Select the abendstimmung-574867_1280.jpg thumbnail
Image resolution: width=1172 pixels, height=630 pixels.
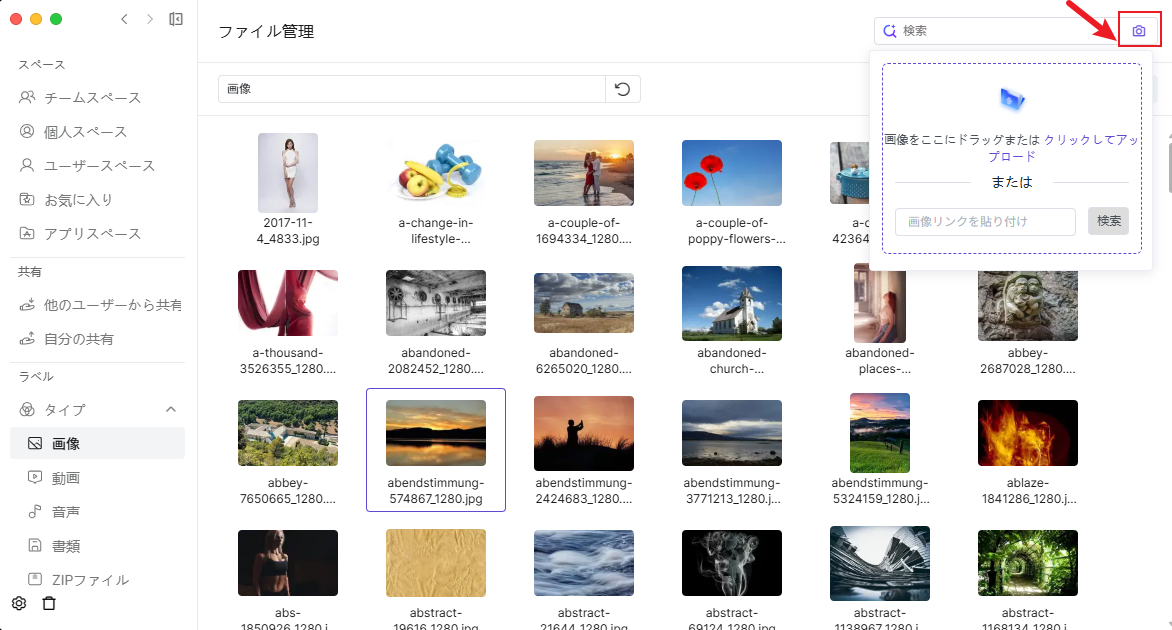pyautogui.click(x=436, y=435)
